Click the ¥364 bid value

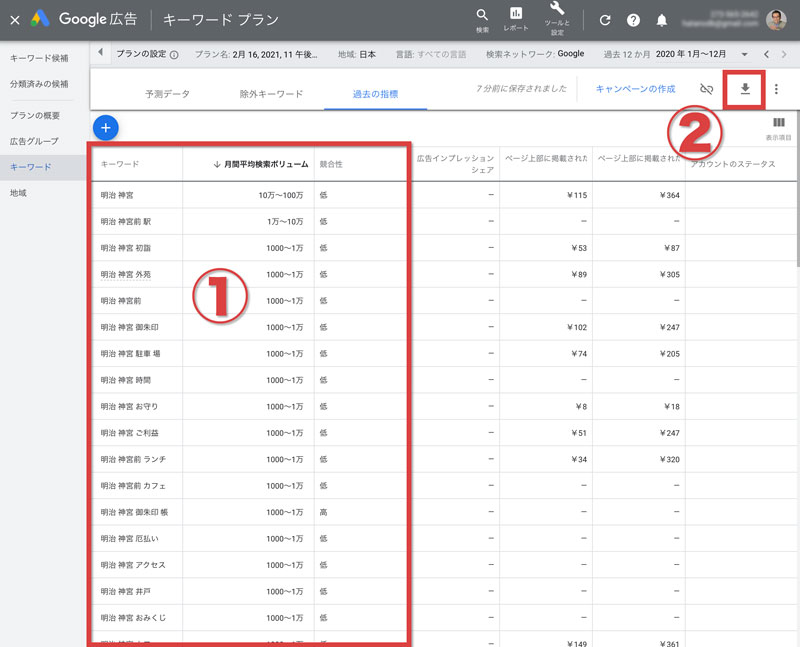(669, 195)
